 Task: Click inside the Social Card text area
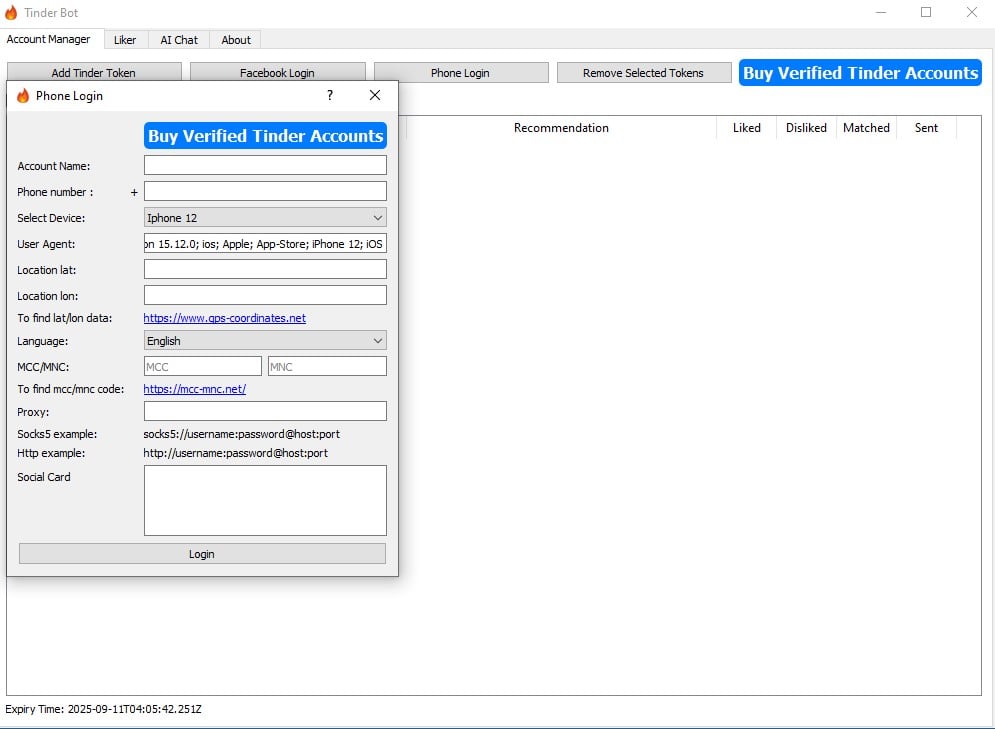tap(265, 501)
